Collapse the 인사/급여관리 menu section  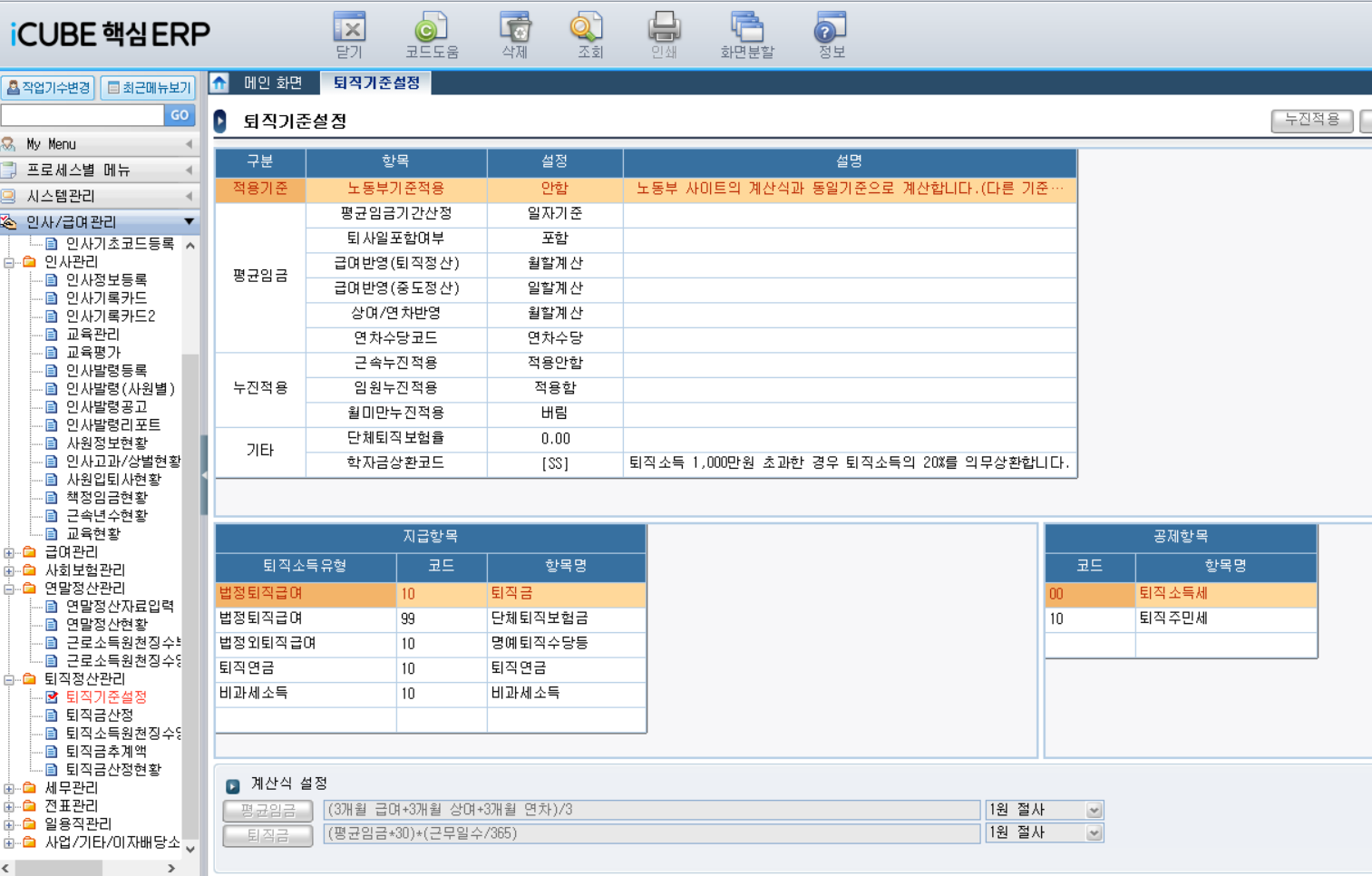pos(189,220)
